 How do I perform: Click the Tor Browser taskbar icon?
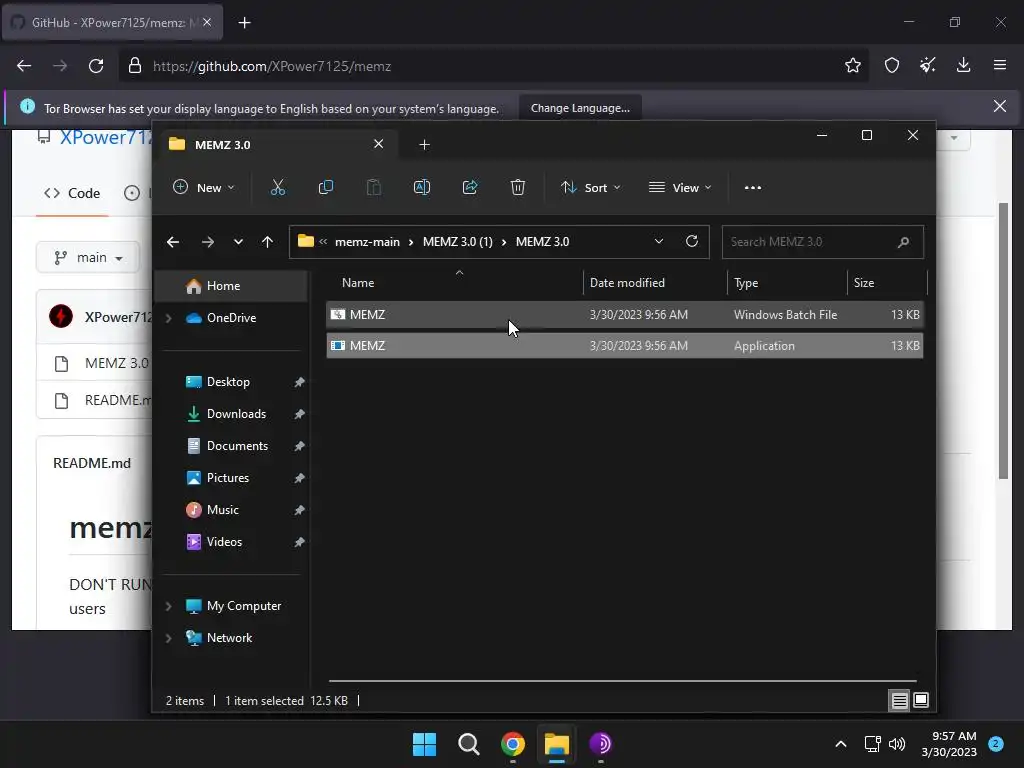(600, 744)
